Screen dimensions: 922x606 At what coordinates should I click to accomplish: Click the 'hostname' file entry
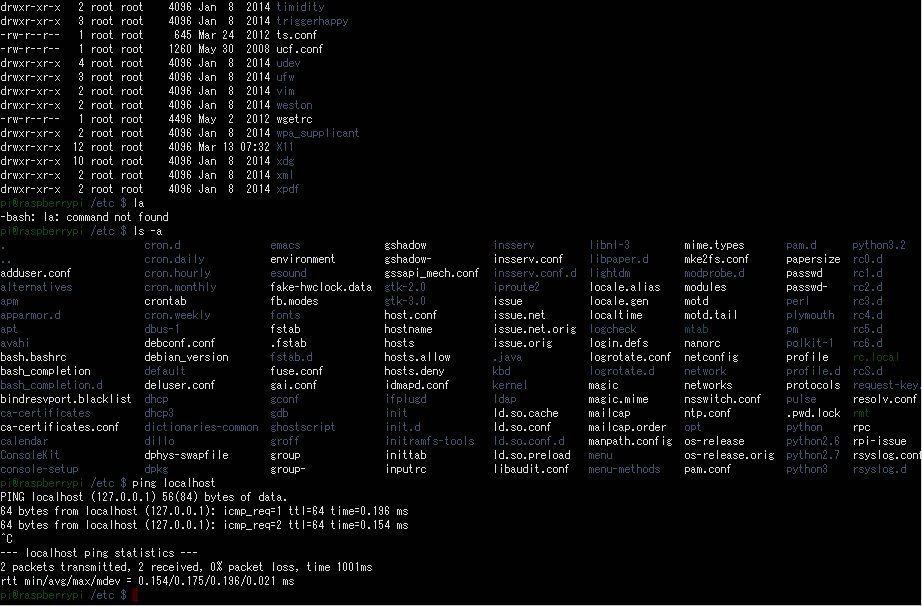tap(408, 329)
